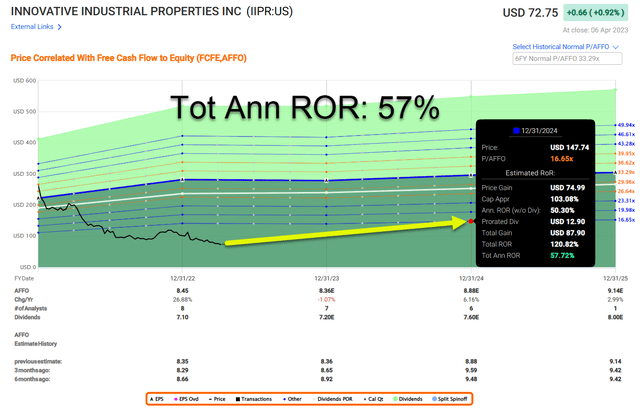
Task: Click the 26.88% Chg/Yr value
Action: [182, 300]
